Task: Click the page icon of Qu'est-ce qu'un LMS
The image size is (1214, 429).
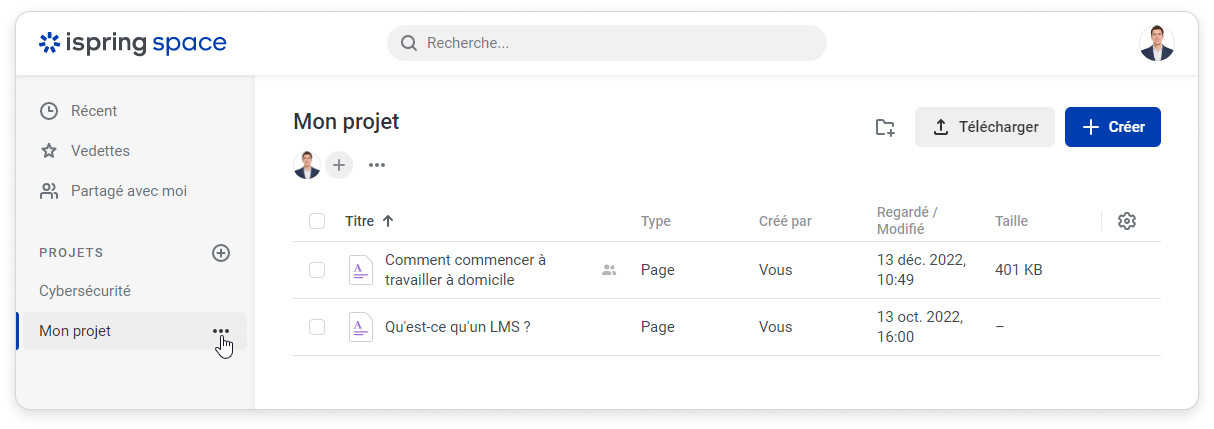Action: point(360,327)
